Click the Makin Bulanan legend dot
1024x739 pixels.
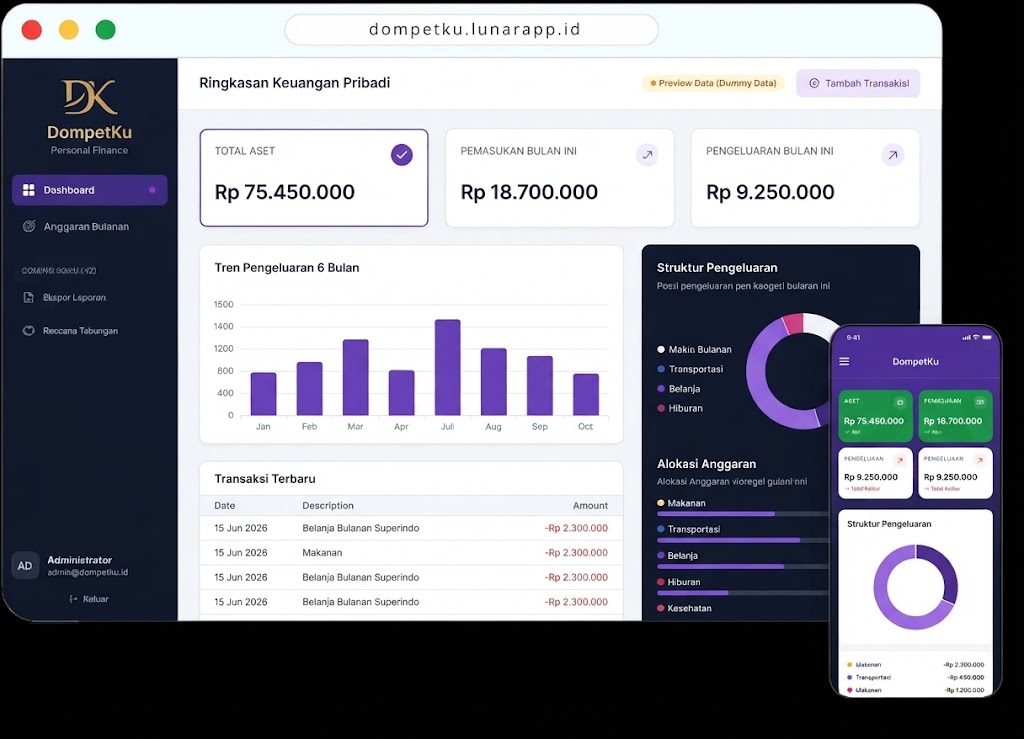click(x=661, y=349)
